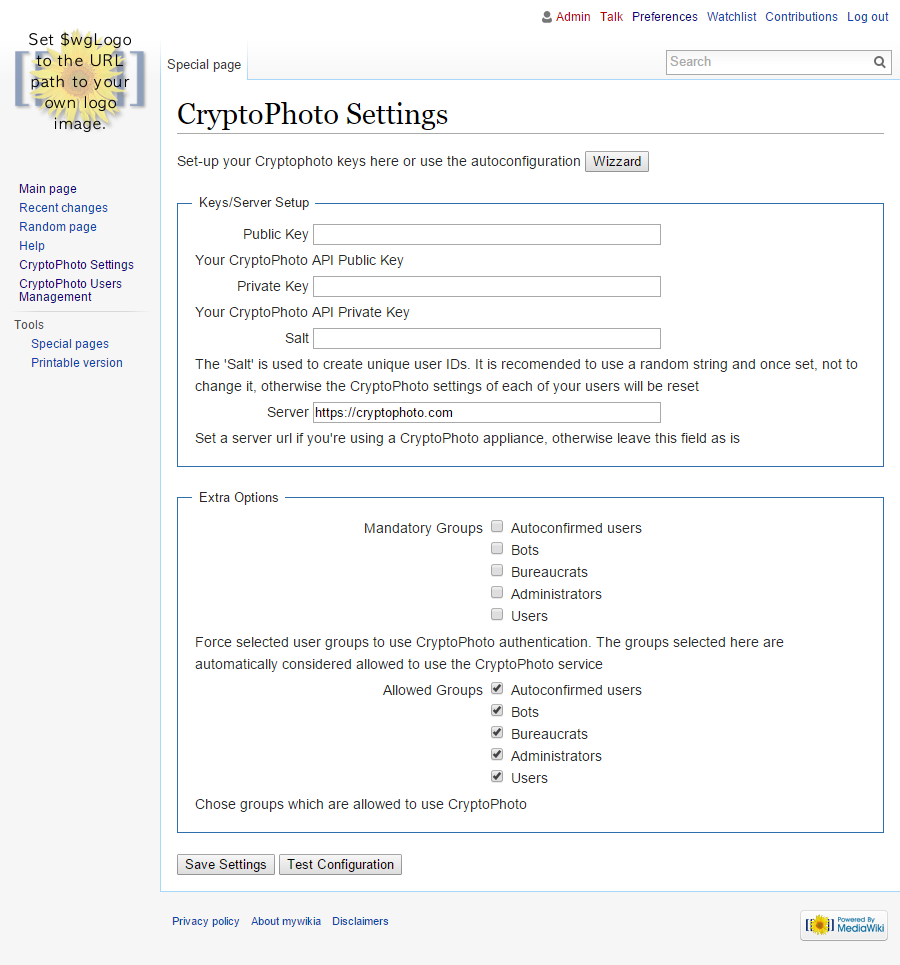Screen dimensions: 900x965
Task: Run Test Configuration
Action: click(x=340, y=865)
